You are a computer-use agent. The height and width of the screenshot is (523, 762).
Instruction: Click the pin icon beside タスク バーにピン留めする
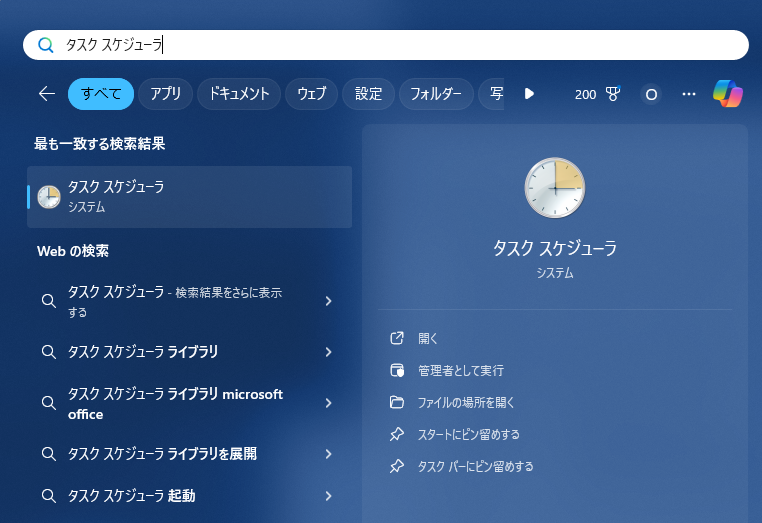(397, 466)
